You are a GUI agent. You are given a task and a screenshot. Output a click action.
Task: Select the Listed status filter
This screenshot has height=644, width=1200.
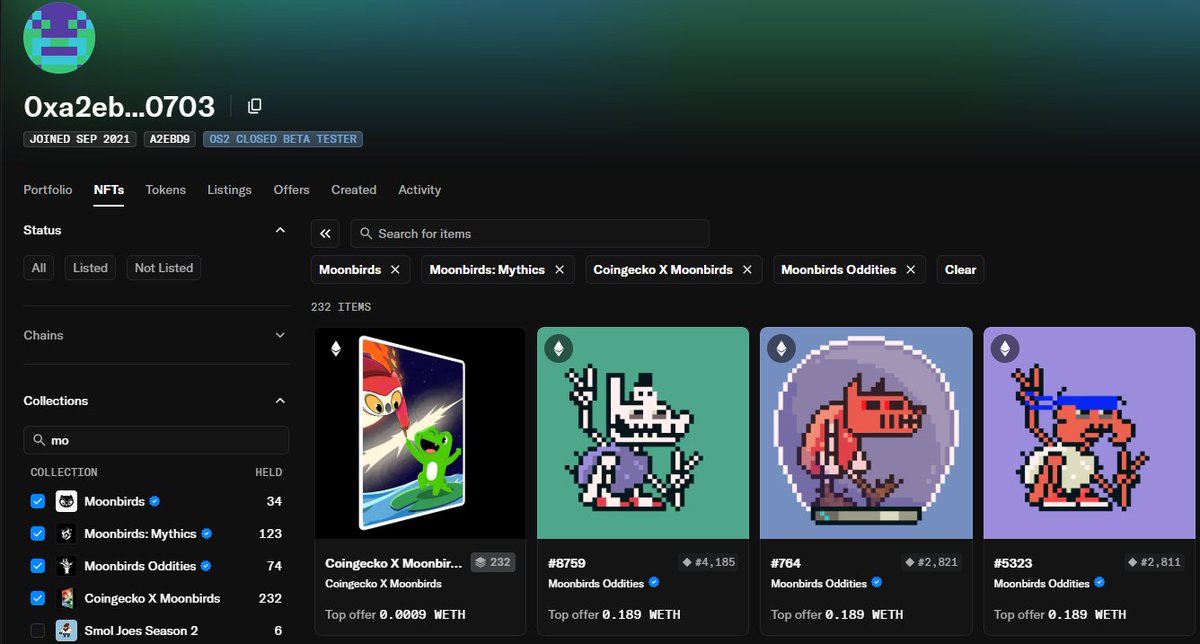click(x=90, y=268)
